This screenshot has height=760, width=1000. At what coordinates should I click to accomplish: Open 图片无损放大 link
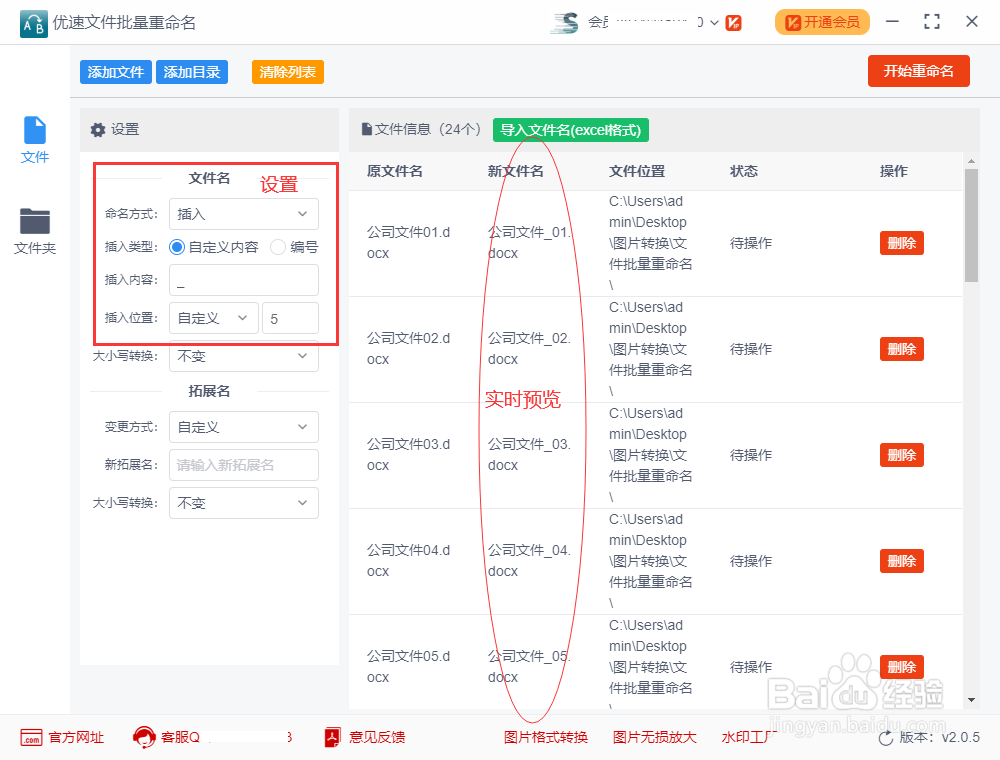tap(654, 738)
